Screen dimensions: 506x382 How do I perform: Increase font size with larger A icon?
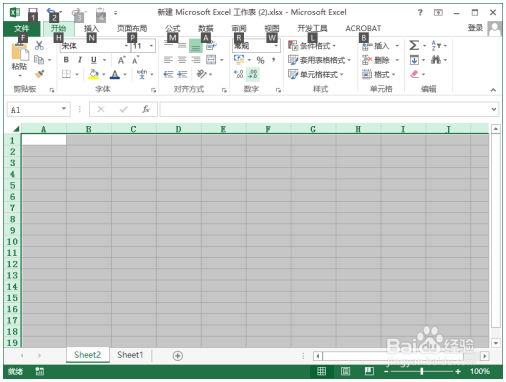click(121, 60)
